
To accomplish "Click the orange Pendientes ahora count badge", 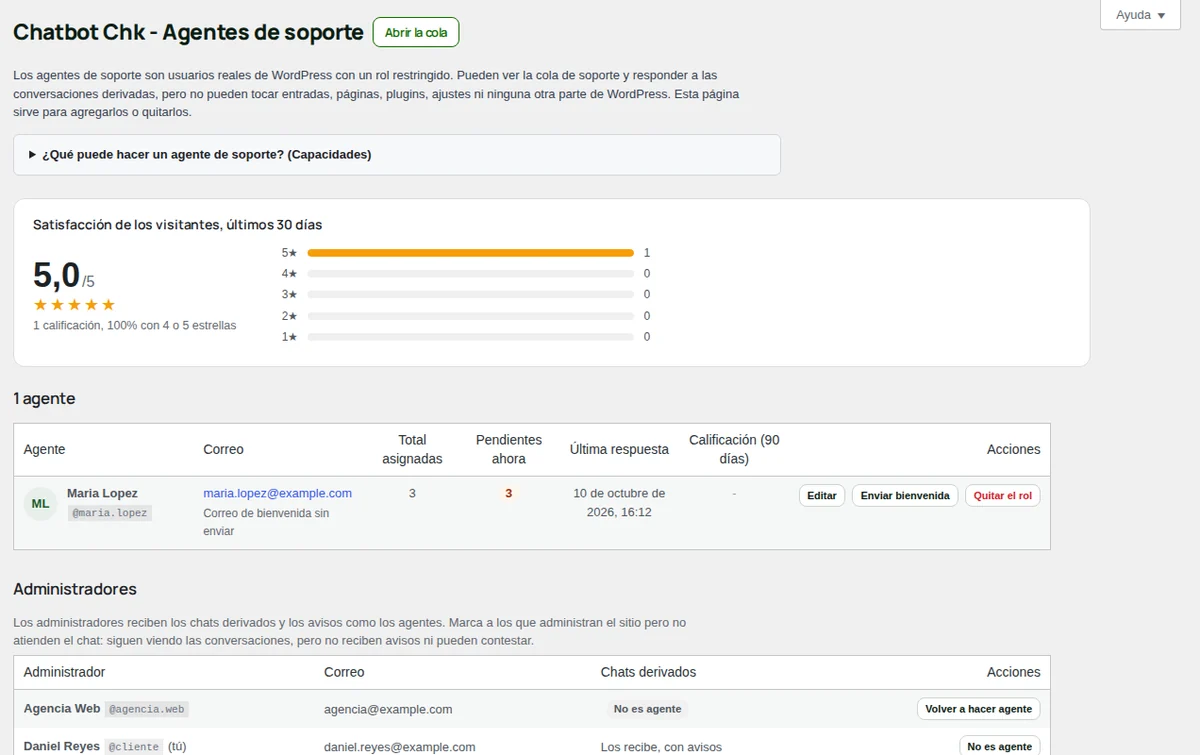I will [509, 493].
